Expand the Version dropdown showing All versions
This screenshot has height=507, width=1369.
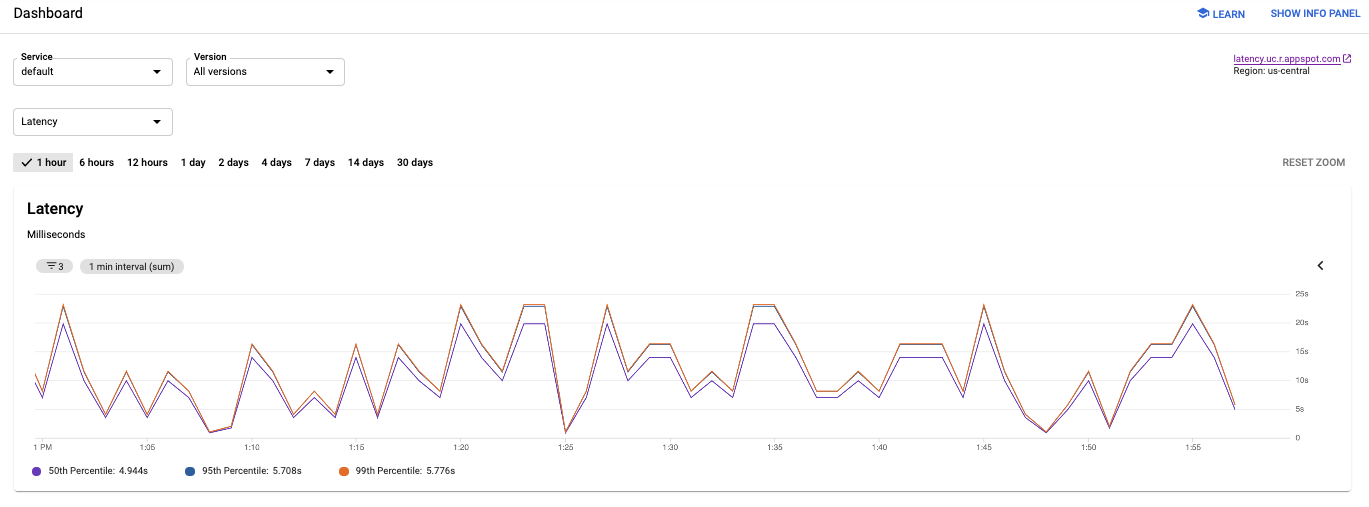265,72
